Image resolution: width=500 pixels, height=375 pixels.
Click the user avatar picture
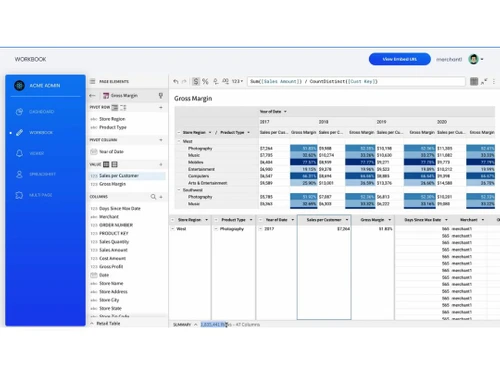(473, 59)
